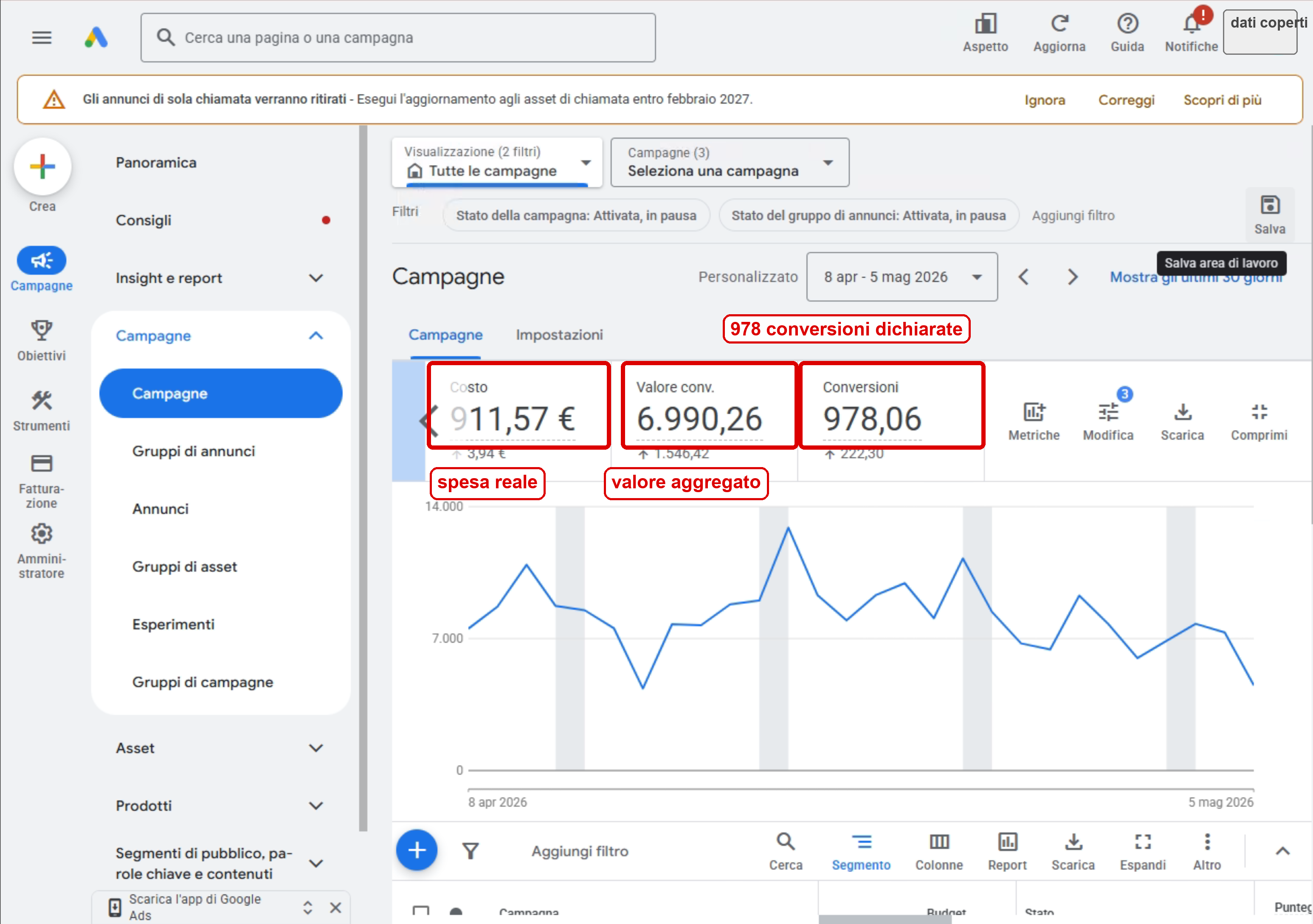Select the highlighted Campagne sidebar item
This screenshot has width=1313, height=924.
coord(221,393)
